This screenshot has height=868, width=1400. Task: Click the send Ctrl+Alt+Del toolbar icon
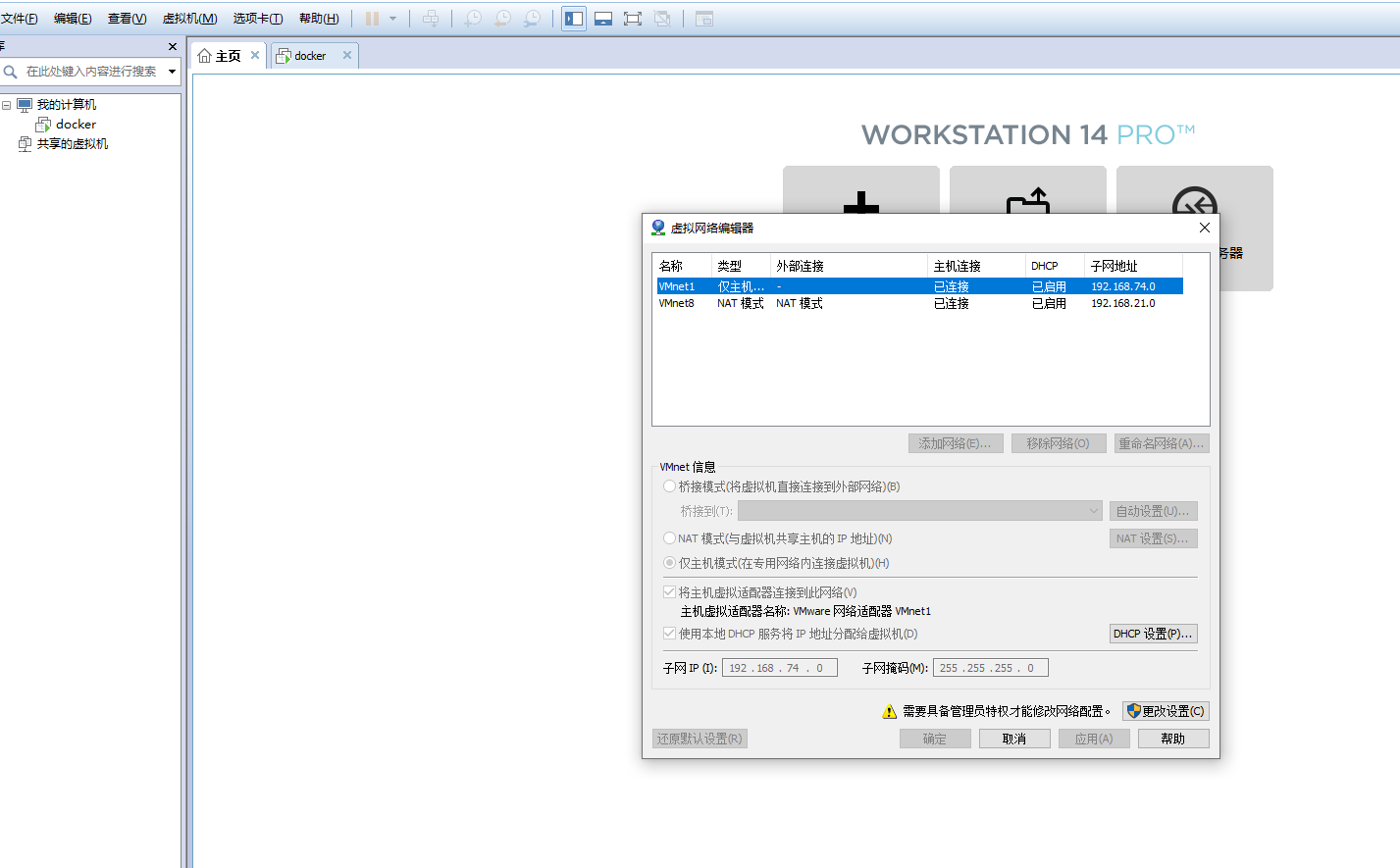point(431,19)
